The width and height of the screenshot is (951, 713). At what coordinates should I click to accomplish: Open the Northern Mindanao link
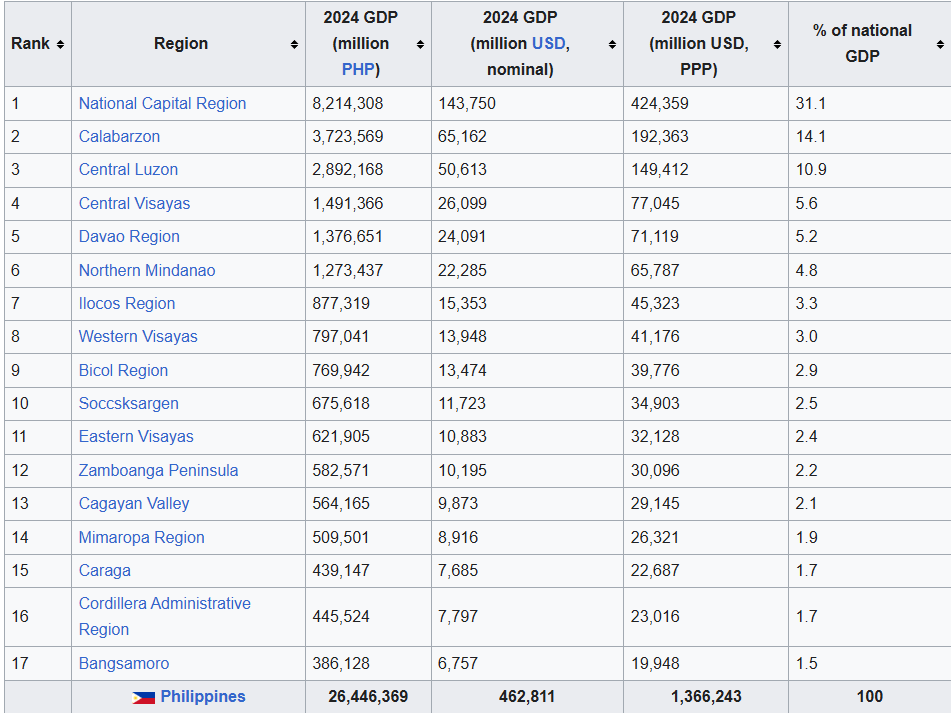coord(147,270)
